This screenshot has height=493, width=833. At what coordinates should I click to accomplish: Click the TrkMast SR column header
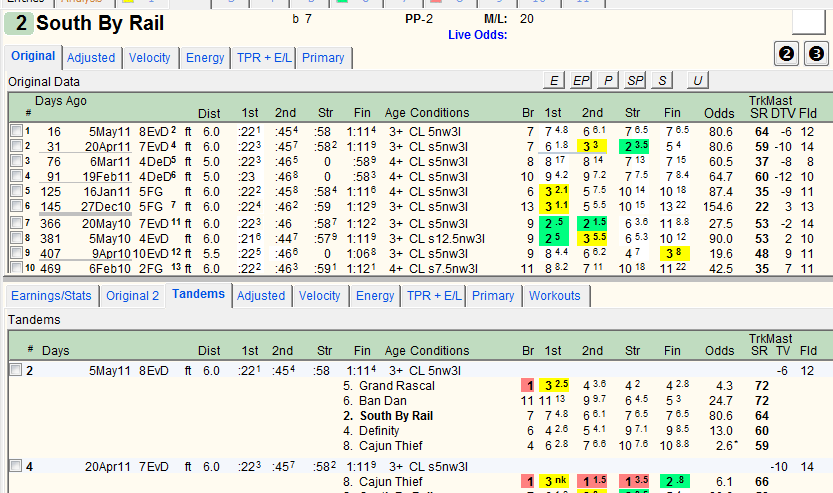[759, 113]
